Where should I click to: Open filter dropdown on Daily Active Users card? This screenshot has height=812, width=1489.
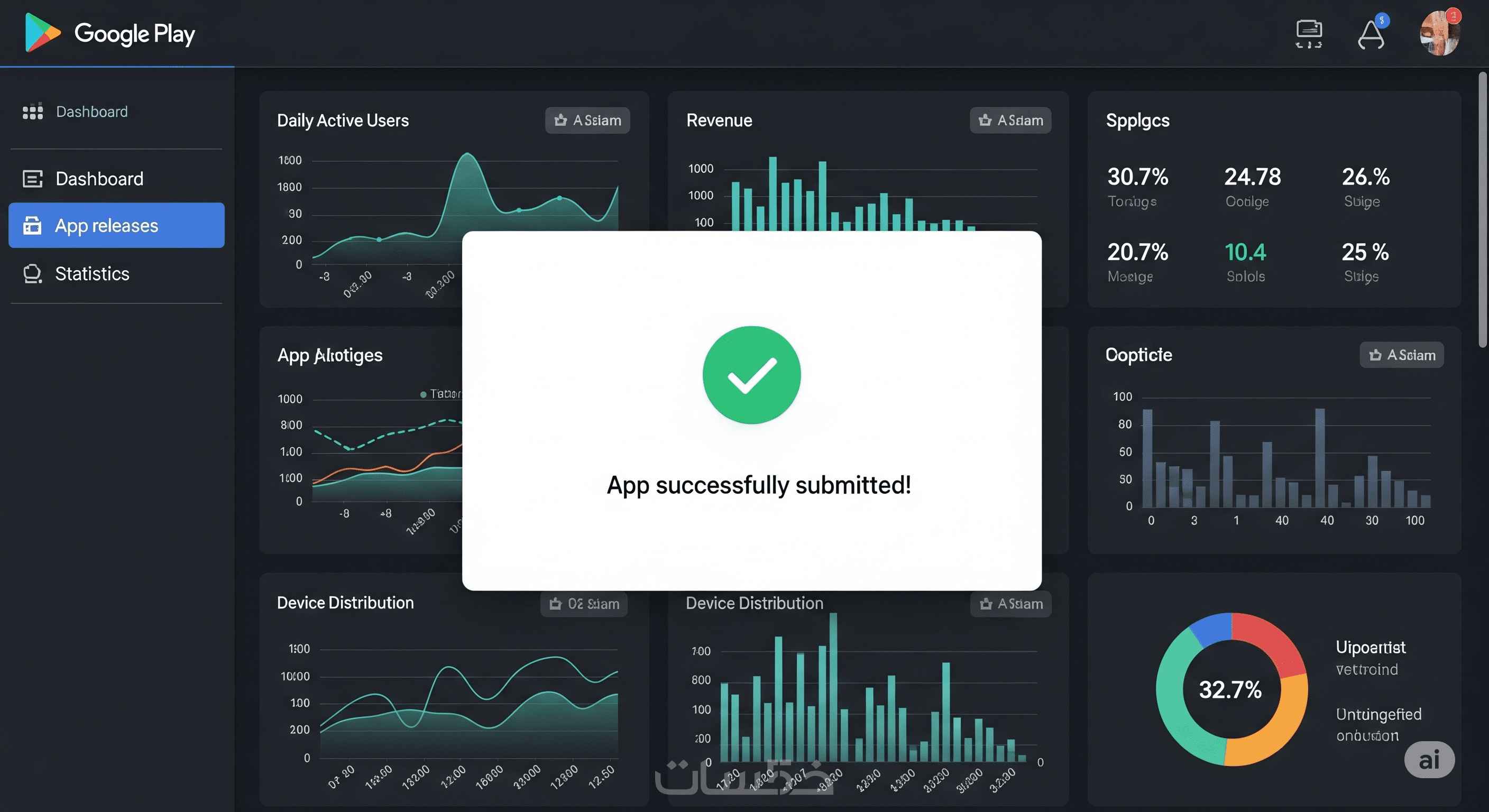587,120
